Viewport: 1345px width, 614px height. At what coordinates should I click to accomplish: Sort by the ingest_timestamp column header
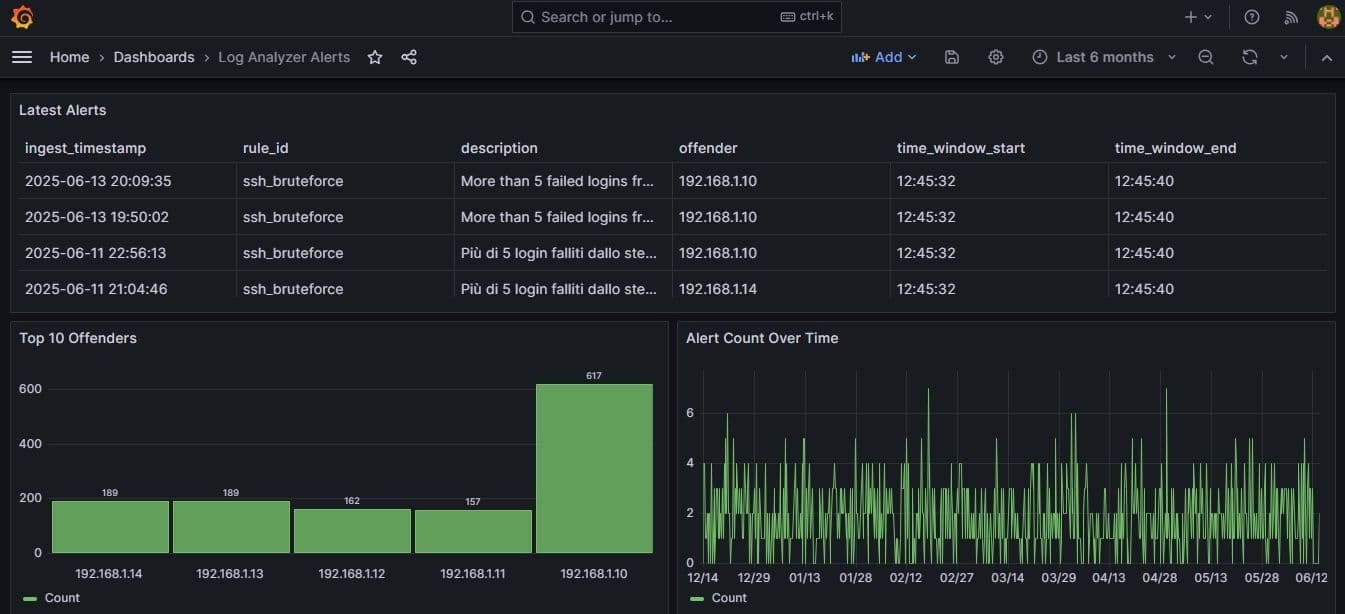[x=86, y=148]
